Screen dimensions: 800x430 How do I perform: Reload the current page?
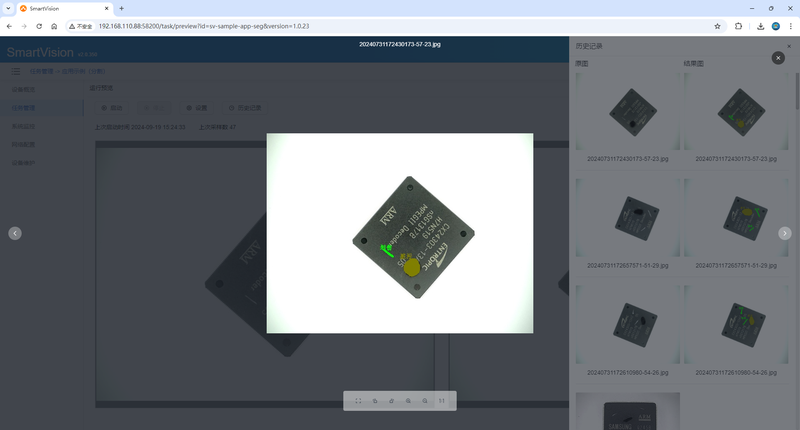[39, 26]
